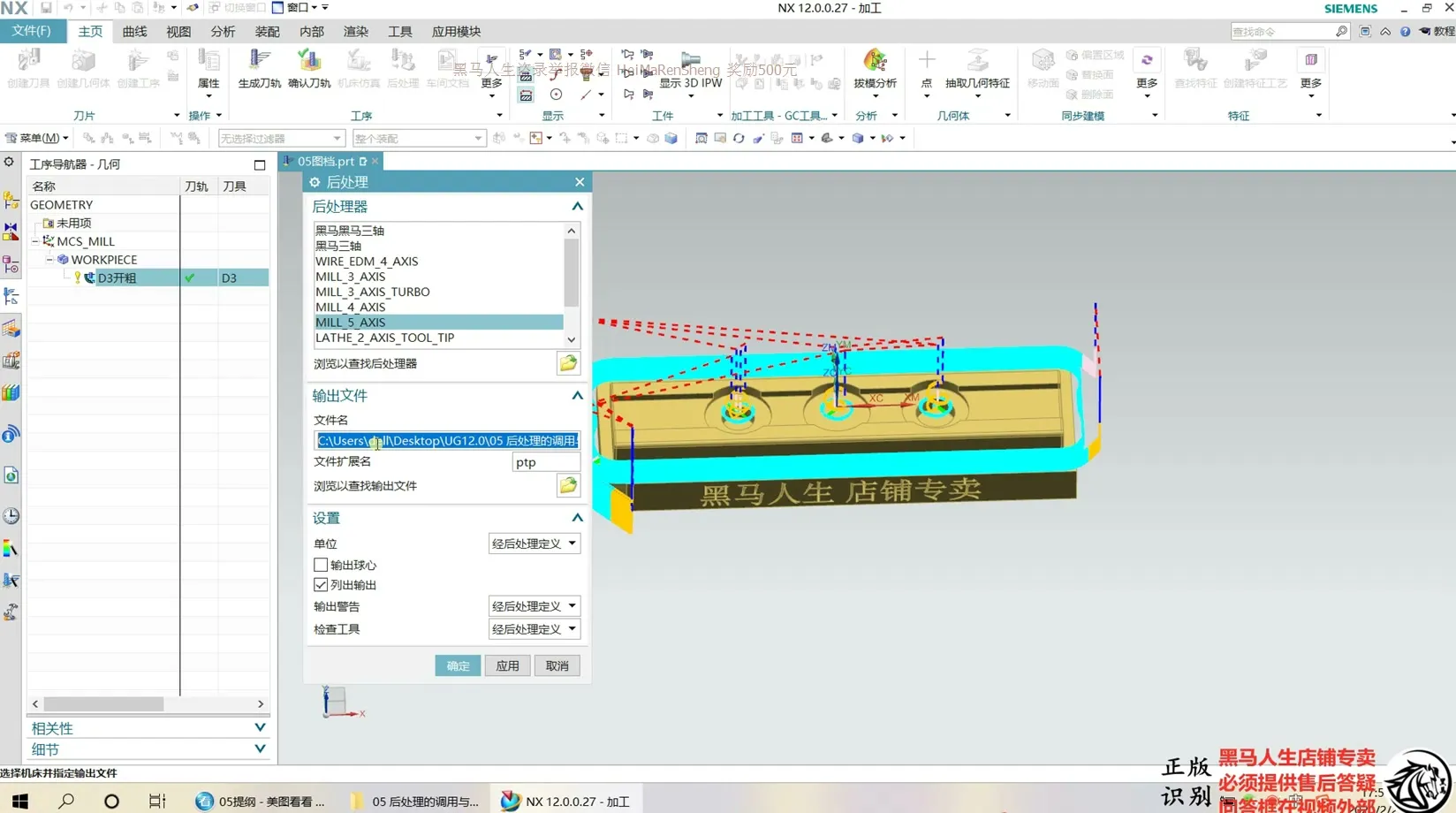Open the 文件(F) menu
This screenshot has height=813, width=1456.
tap(32, 31)
